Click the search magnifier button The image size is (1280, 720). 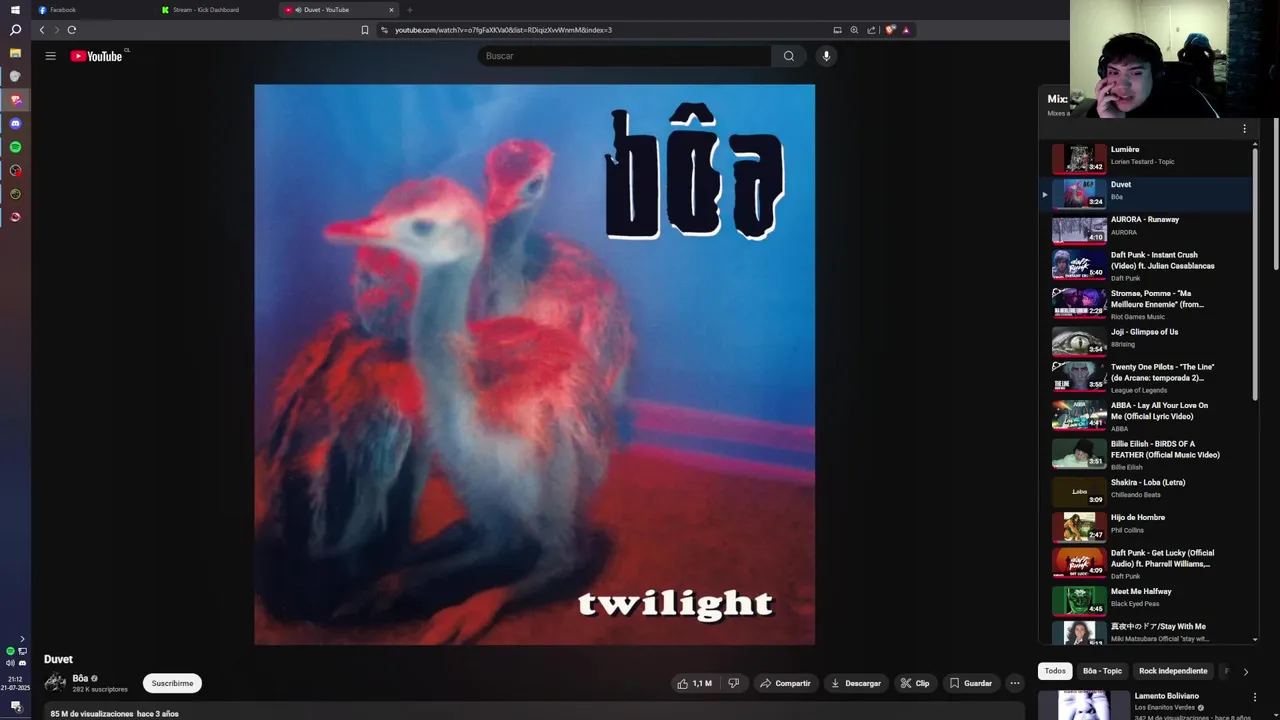point(788,56)
